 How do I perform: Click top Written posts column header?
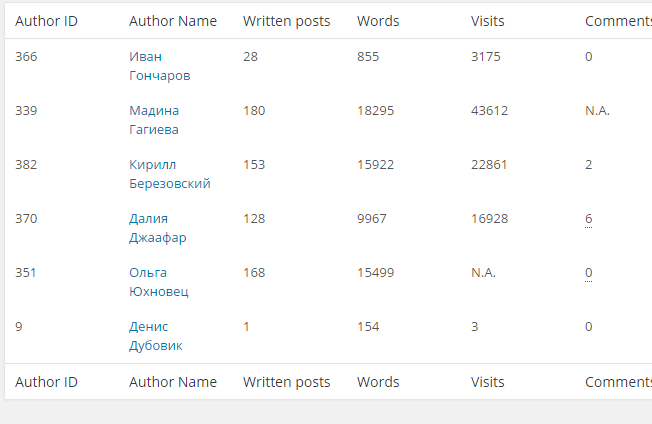pos(286,21)
